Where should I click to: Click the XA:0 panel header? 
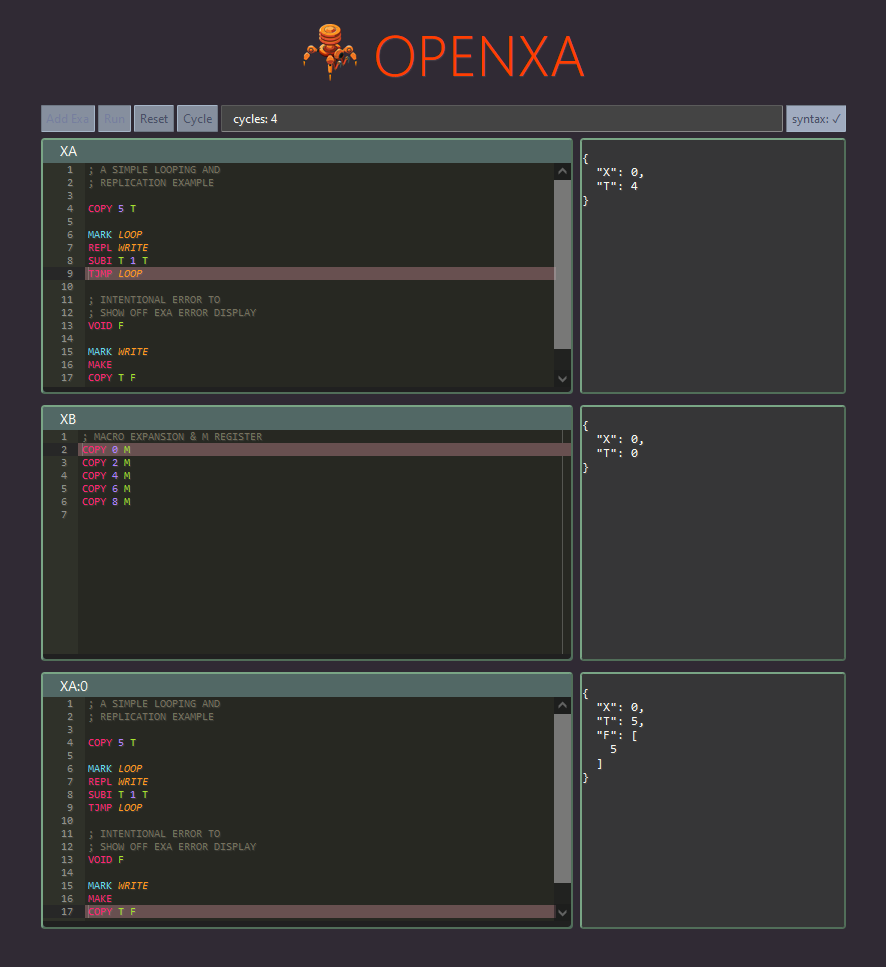click(307, 686)
